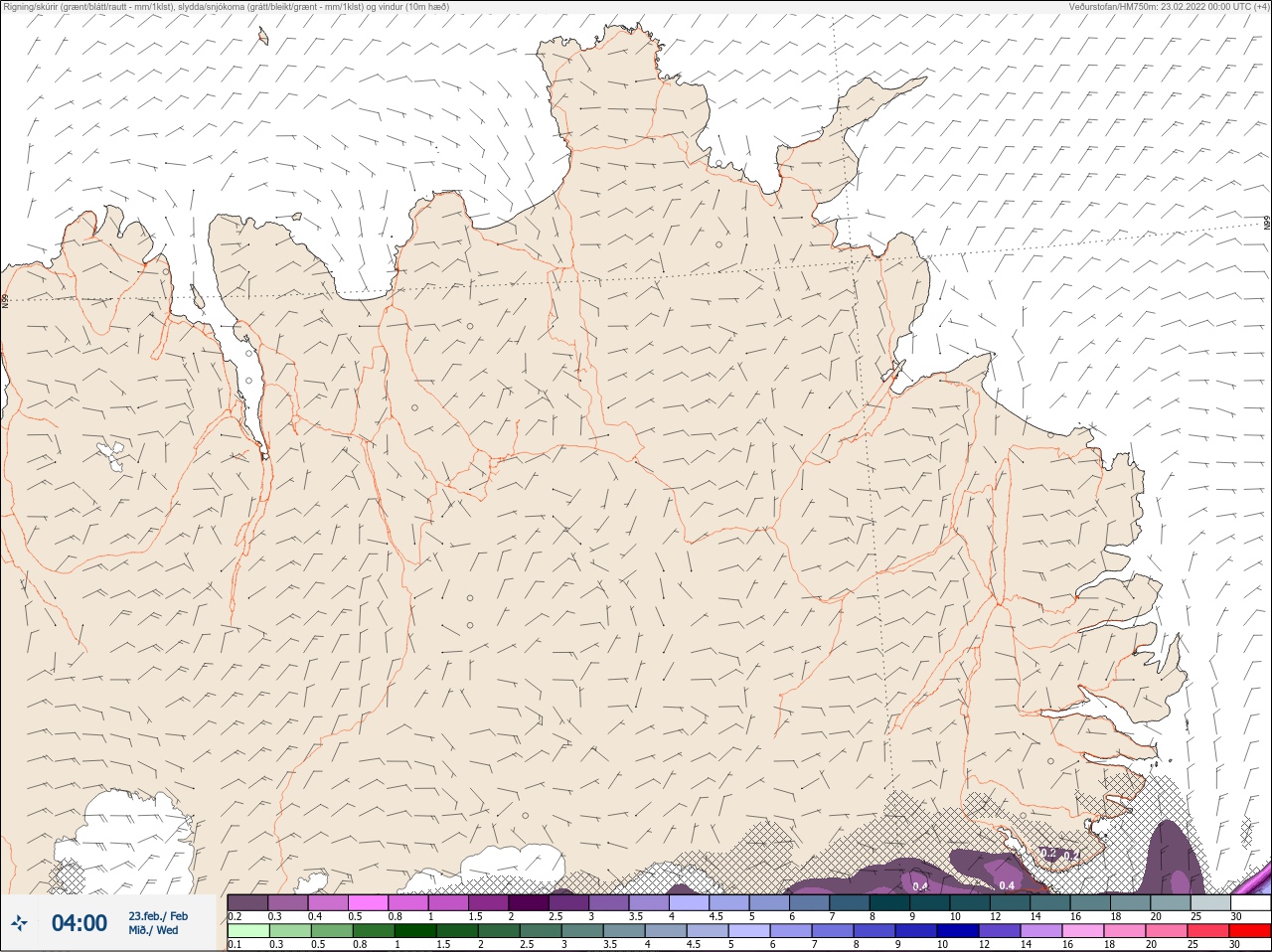
Task: Pick the top-row light grey swatch labeled 25
Action: tap(1209, 902)
